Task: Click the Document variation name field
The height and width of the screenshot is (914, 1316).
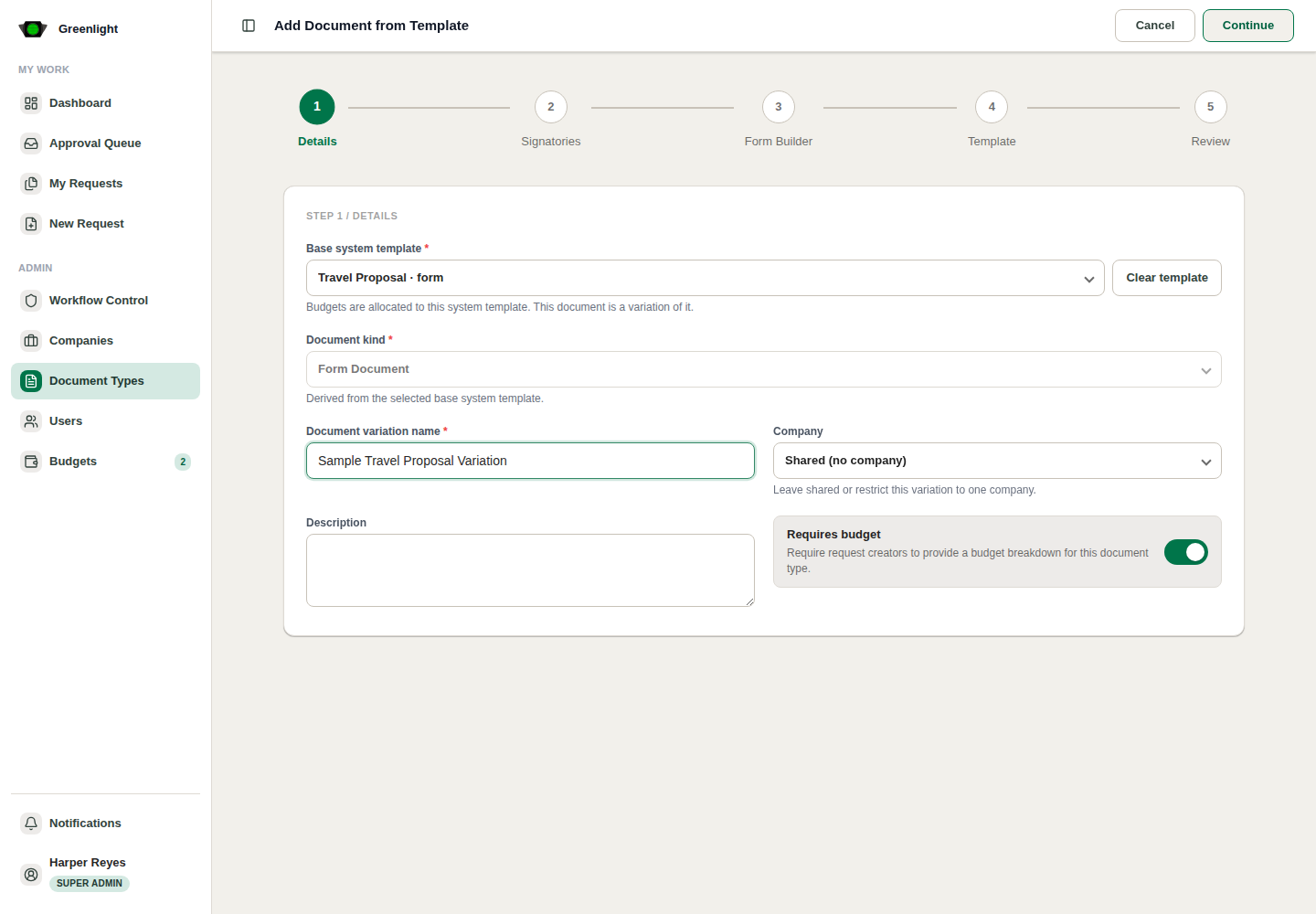Action: pos(530,461)
